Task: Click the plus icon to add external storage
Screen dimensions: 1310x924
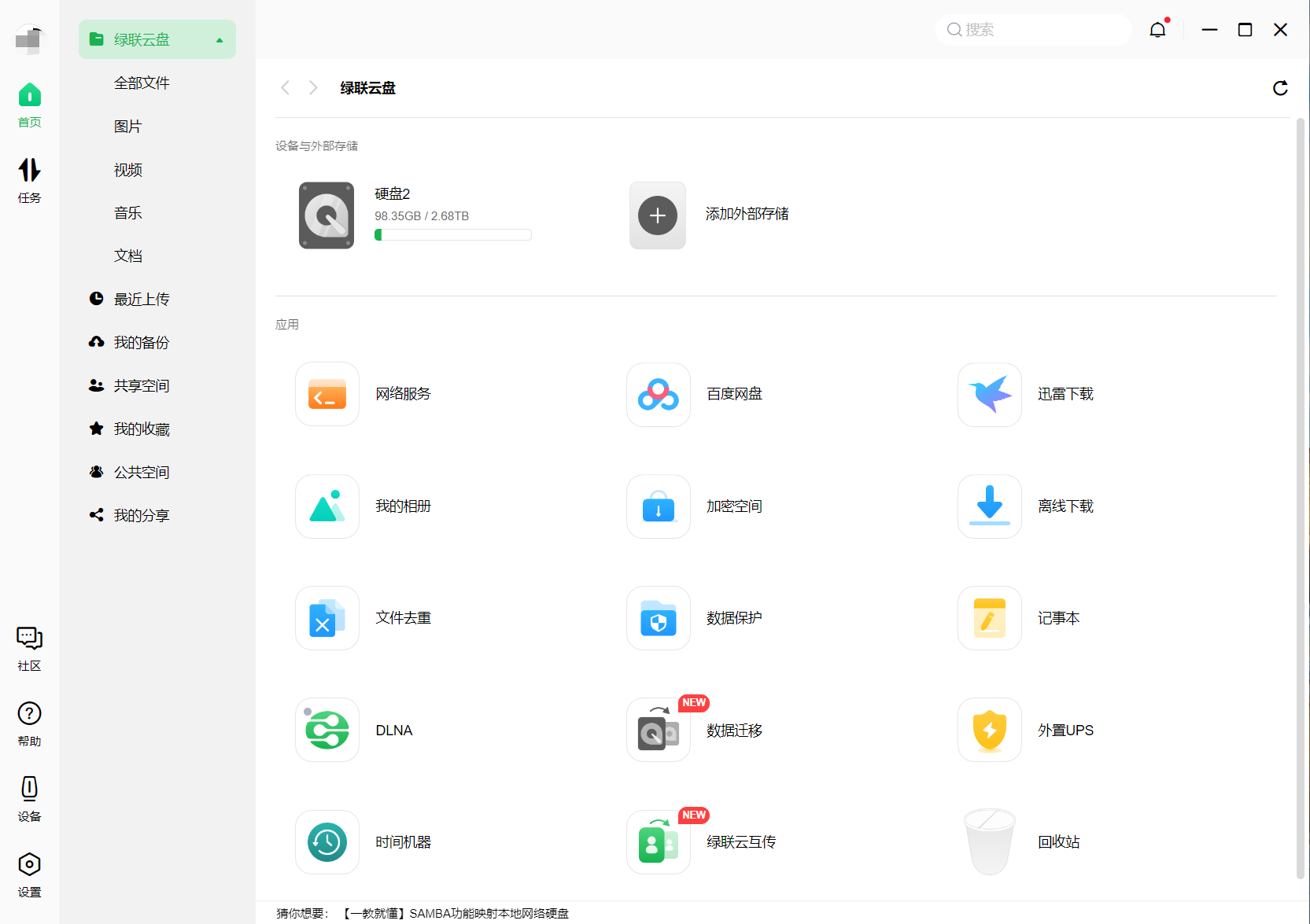Action: point(658,215)
